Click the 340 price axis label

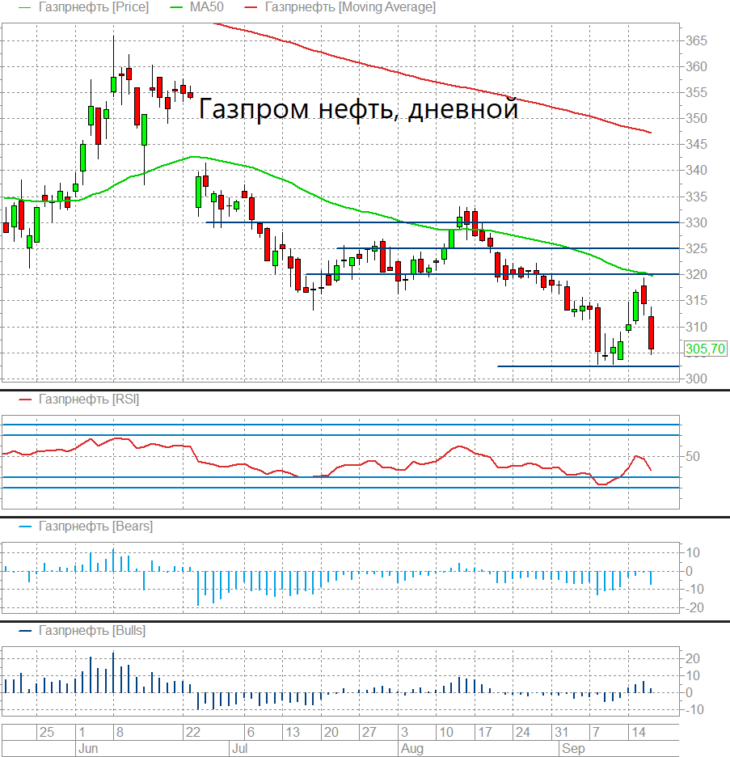pyautogui.click(x=696, y=170)
